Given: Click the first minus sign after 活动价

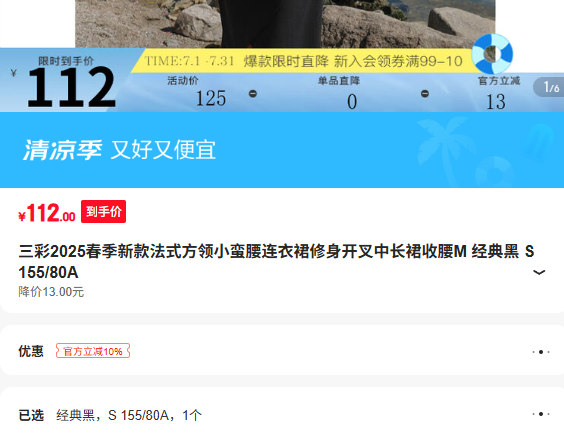Looking at the screenshot, I should (253, 94).
